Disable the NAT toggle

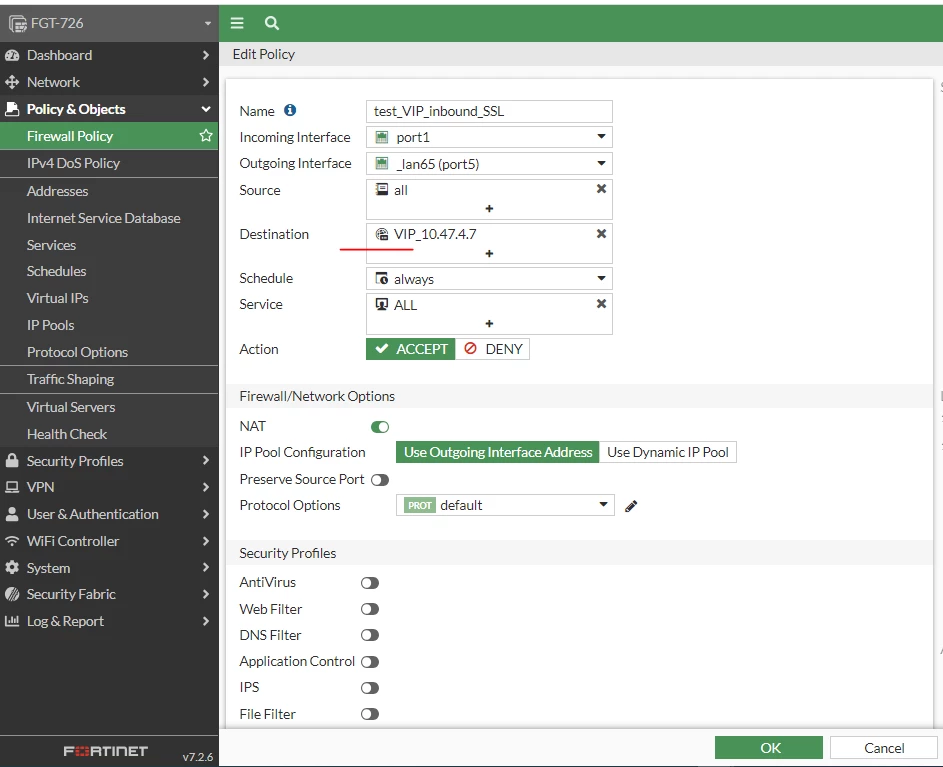(x=380, y=427)
